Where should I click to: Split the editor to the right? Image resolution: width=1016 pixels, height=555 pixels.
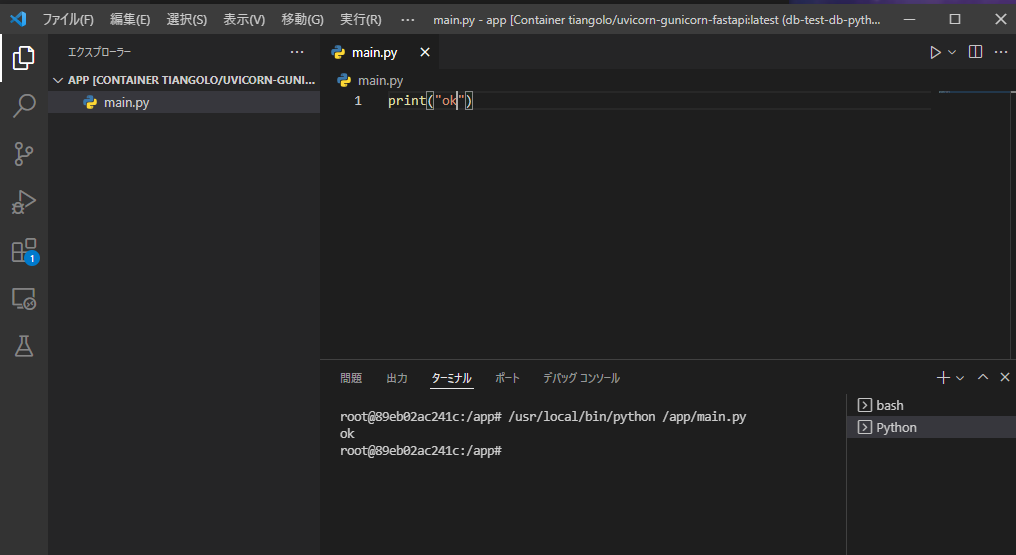pyautogui.click(x=975, y=52)
